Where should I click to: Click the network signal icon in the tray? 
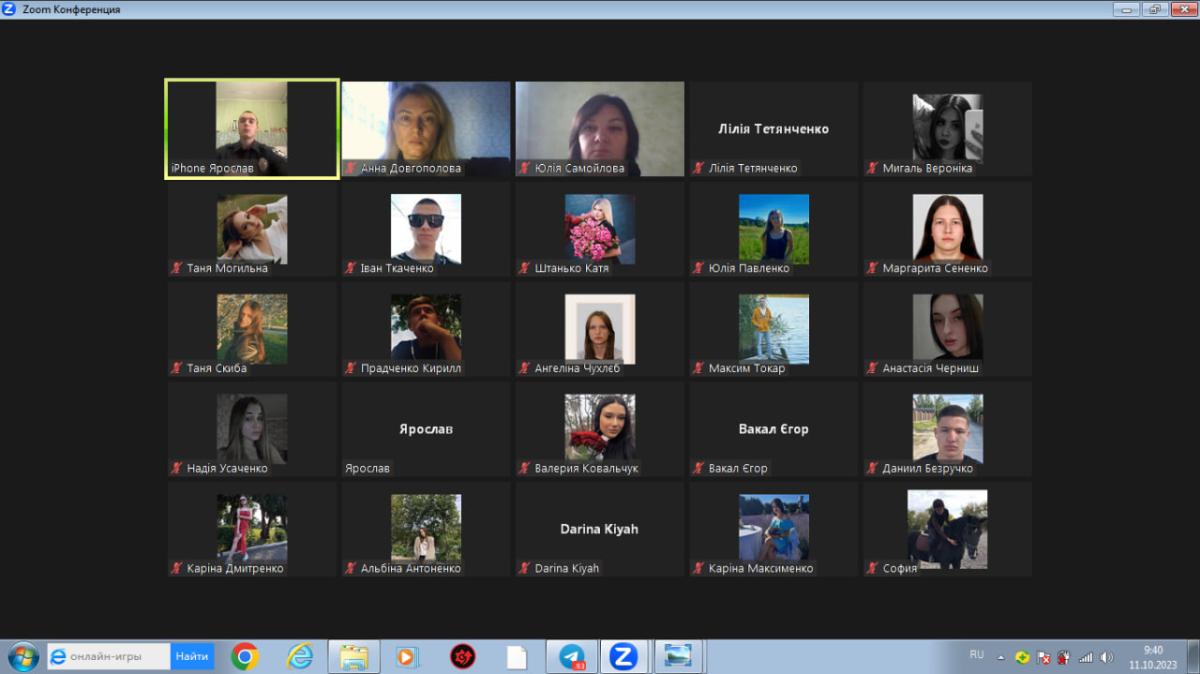pyautogui.click(x=1085, y=657)
